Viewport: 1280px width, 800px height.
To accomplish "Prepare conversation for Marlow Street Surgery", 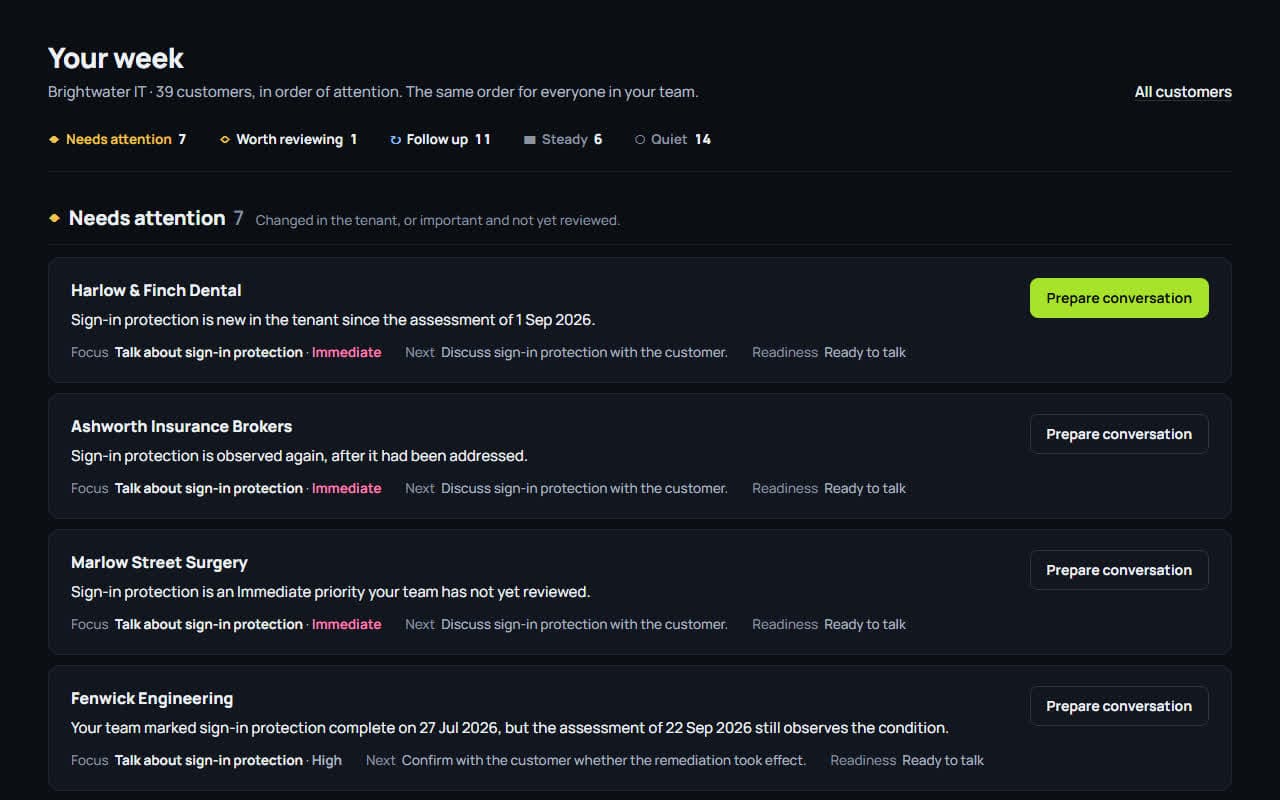I will pyautogui.click(x=1119, y=570).
